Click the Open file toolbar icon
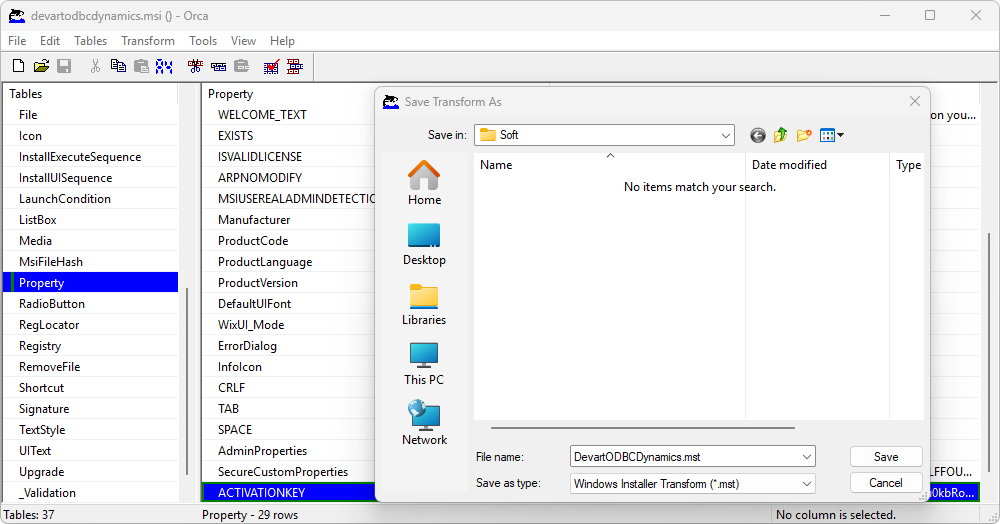The image size is (1000, 524). click(x=41, y=66)
